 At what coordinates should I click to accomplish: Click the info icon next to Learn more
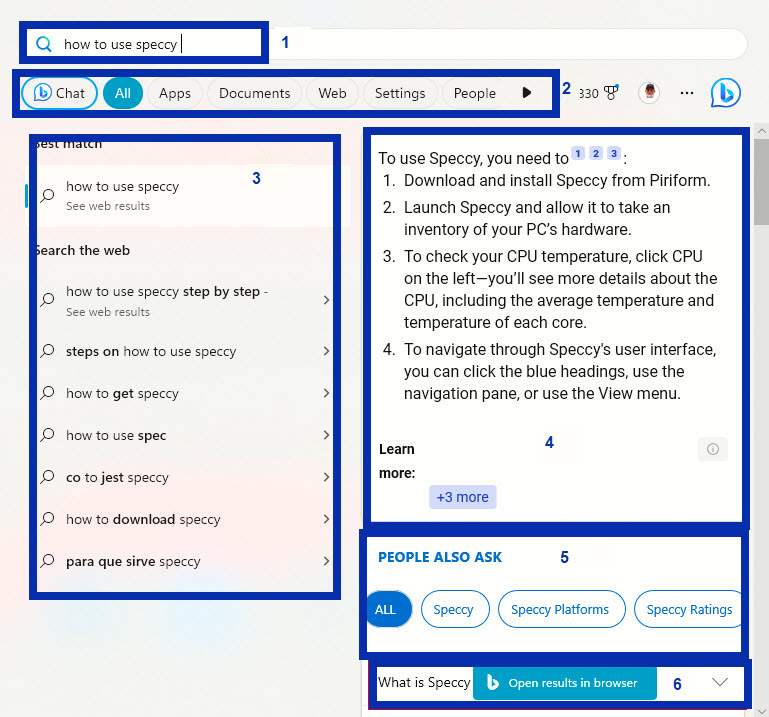(x=713, y=449)
